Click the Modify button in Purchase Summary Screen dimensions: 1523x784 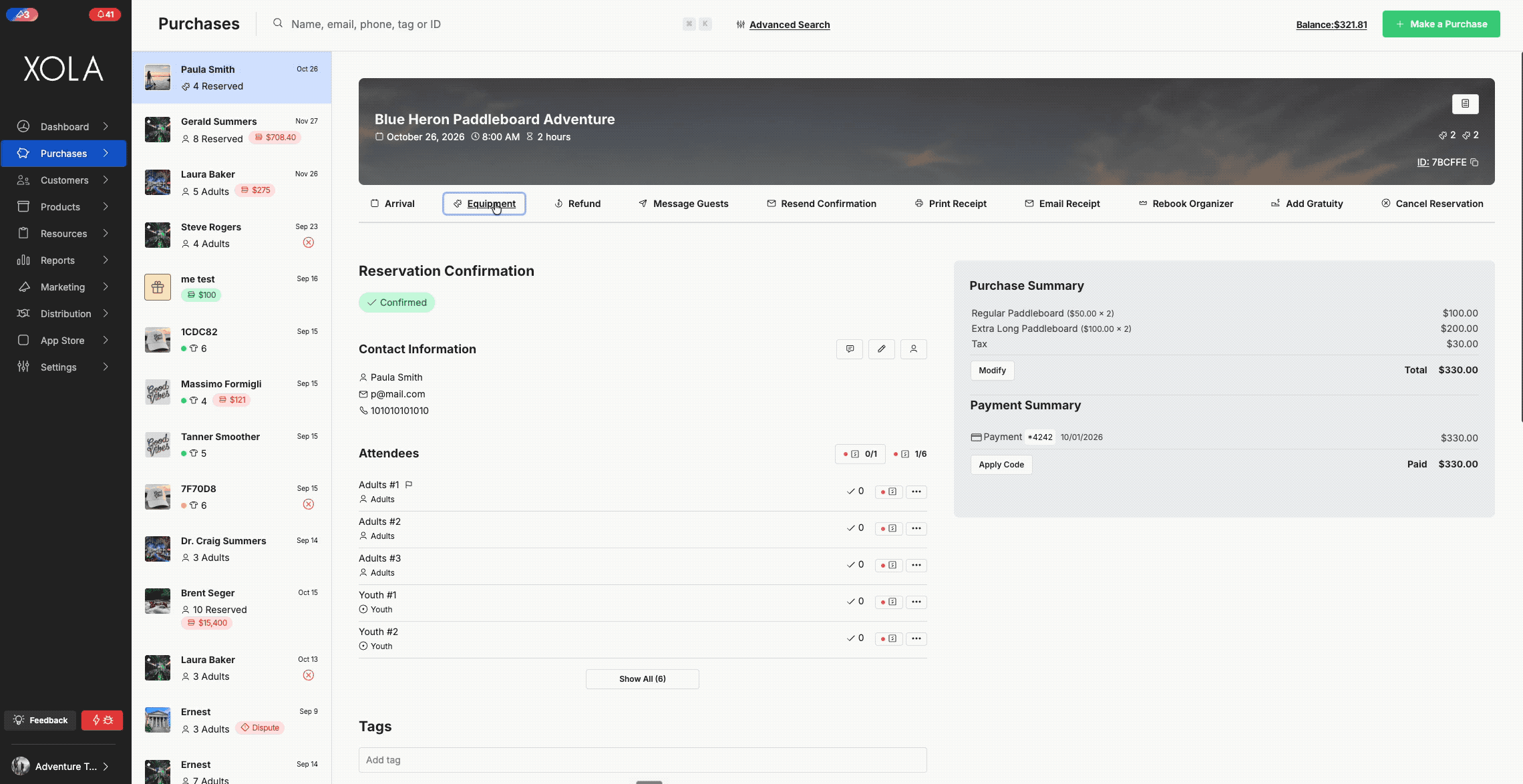(992, 371)
